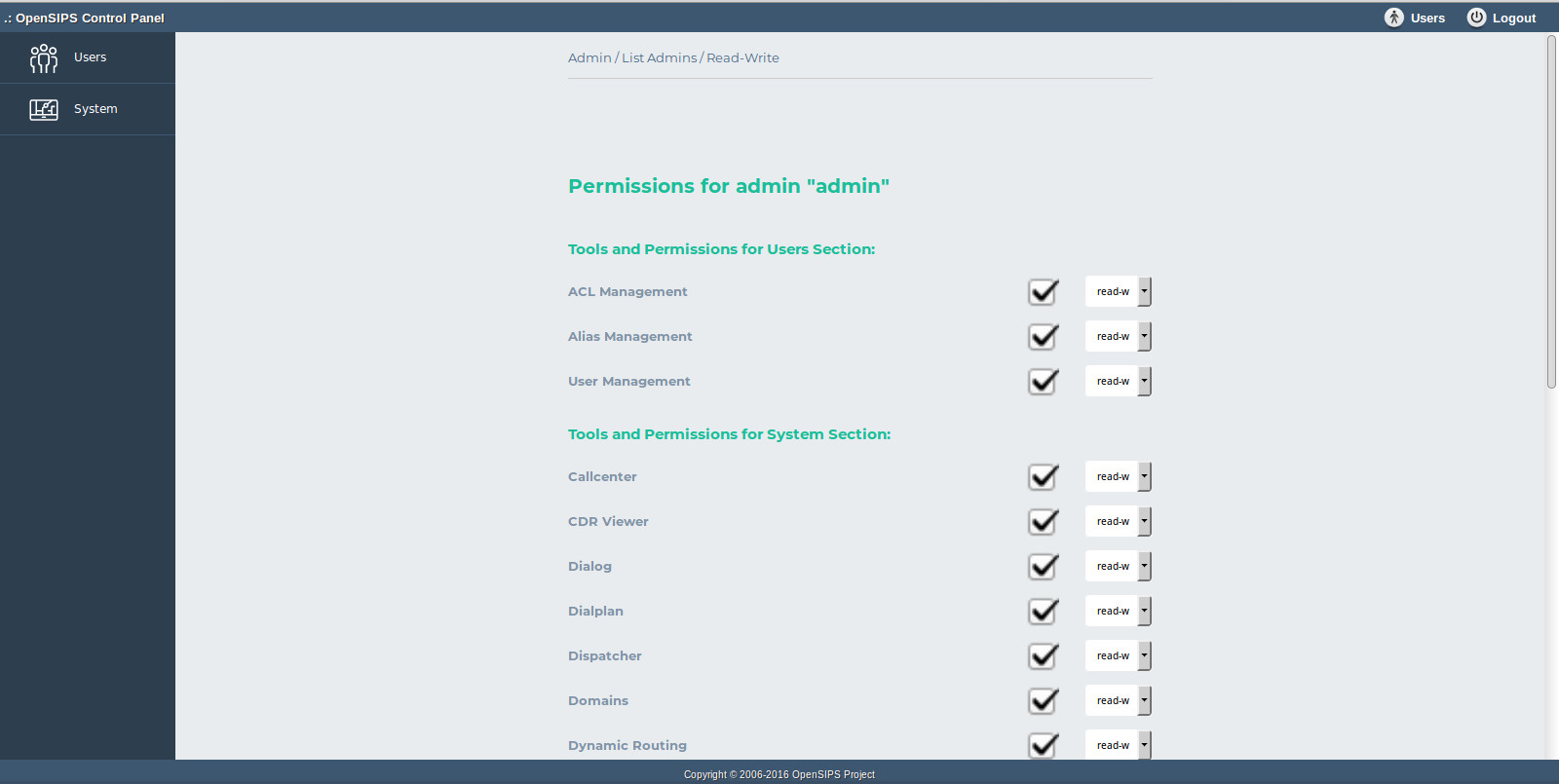Click the Callcenter label
This screenshot has width=1559, height=784.
602,476
